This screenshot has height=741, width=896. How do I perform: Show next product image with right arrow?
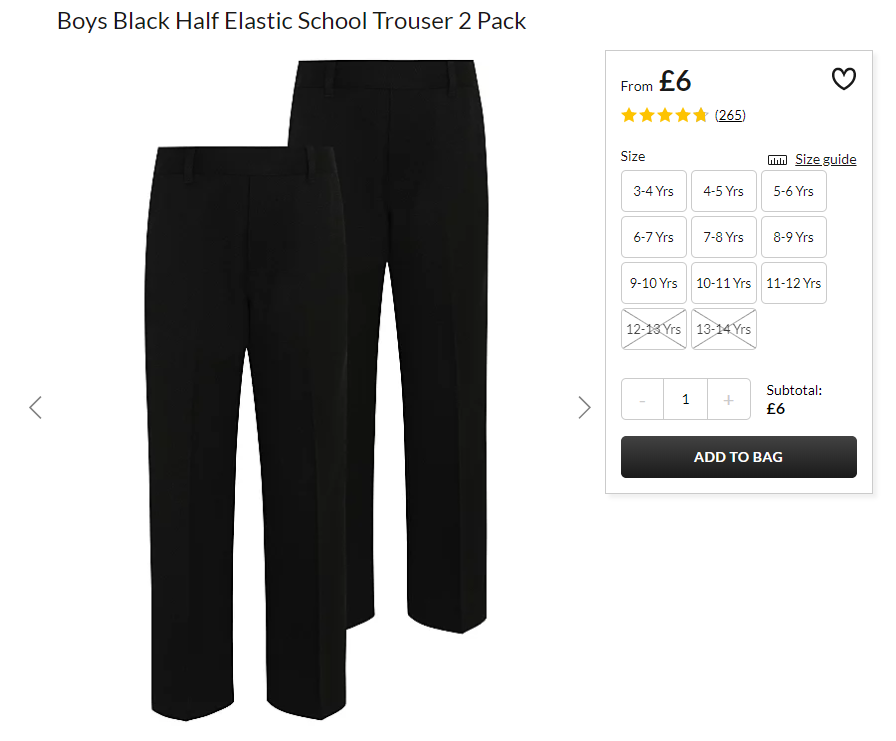(x=584, y=407)
